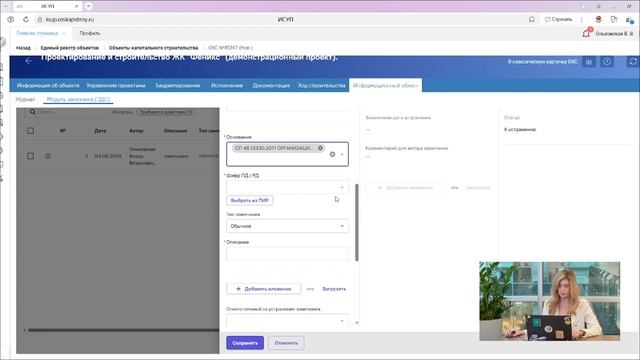Click the scroll-down arrow of the form panel
The image size is (640, 360).
[357, 323]
